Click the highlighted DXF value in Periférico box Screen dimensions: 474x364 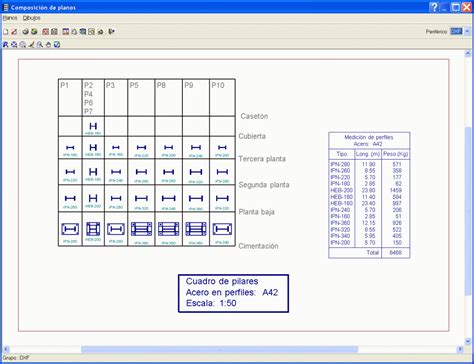[456, 31]
